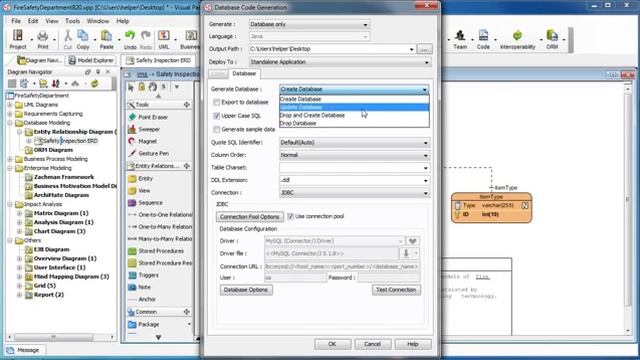
Task: Switch to the Database tab
Action: point(244,73)
